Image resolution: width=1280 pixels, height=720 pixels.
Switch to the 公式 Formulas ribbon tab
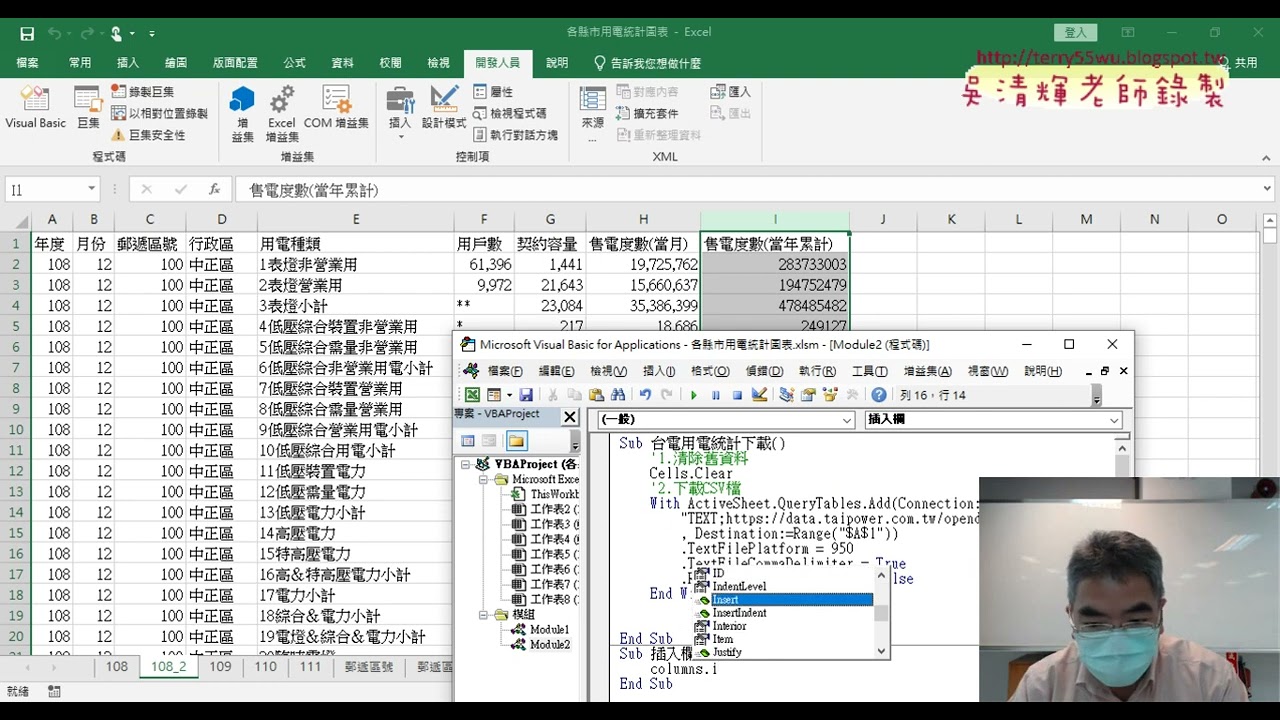pyautogui.click(x=294, y=63)
